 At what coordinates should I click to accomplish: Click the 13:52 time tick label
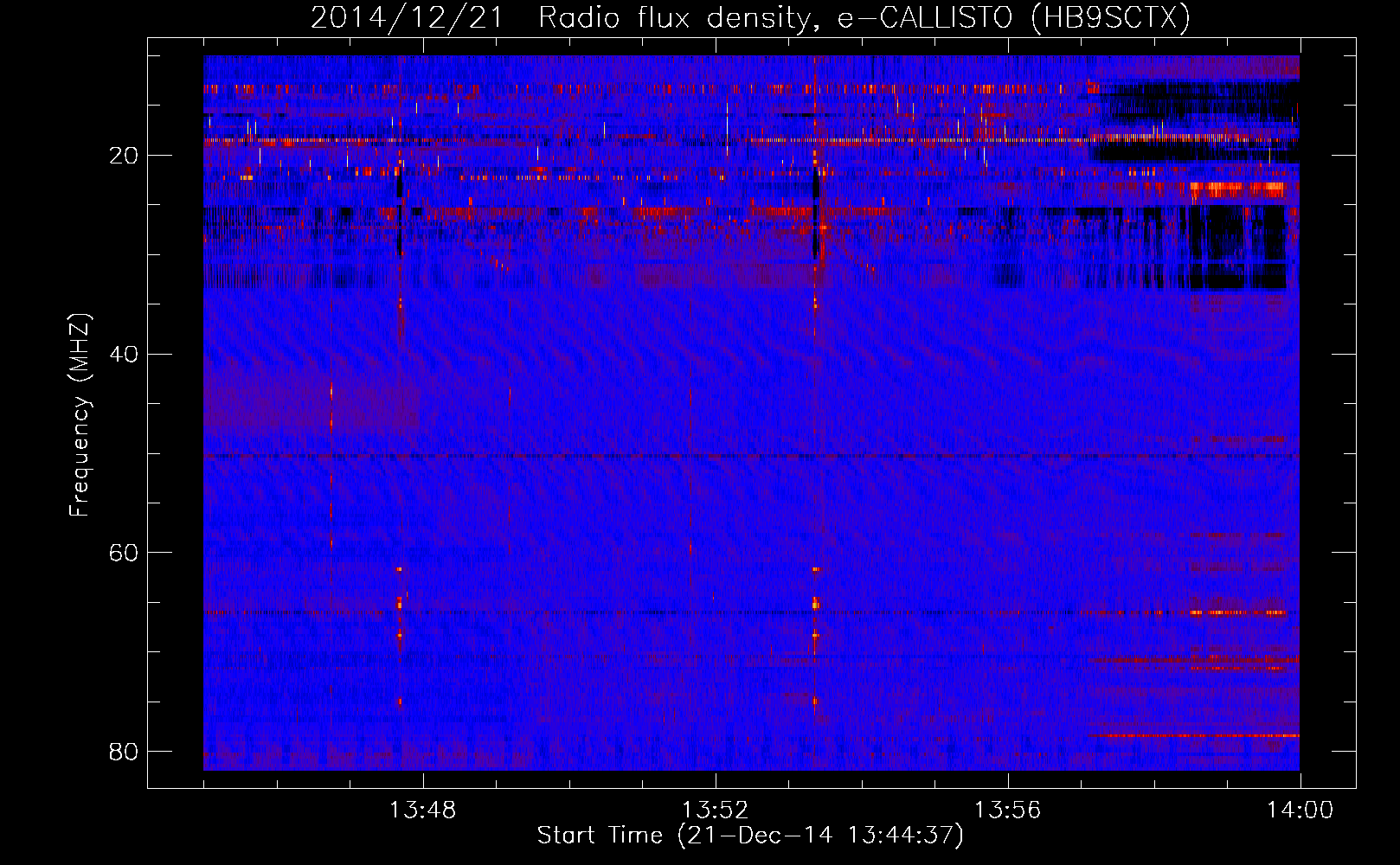[x=715, y=811]
